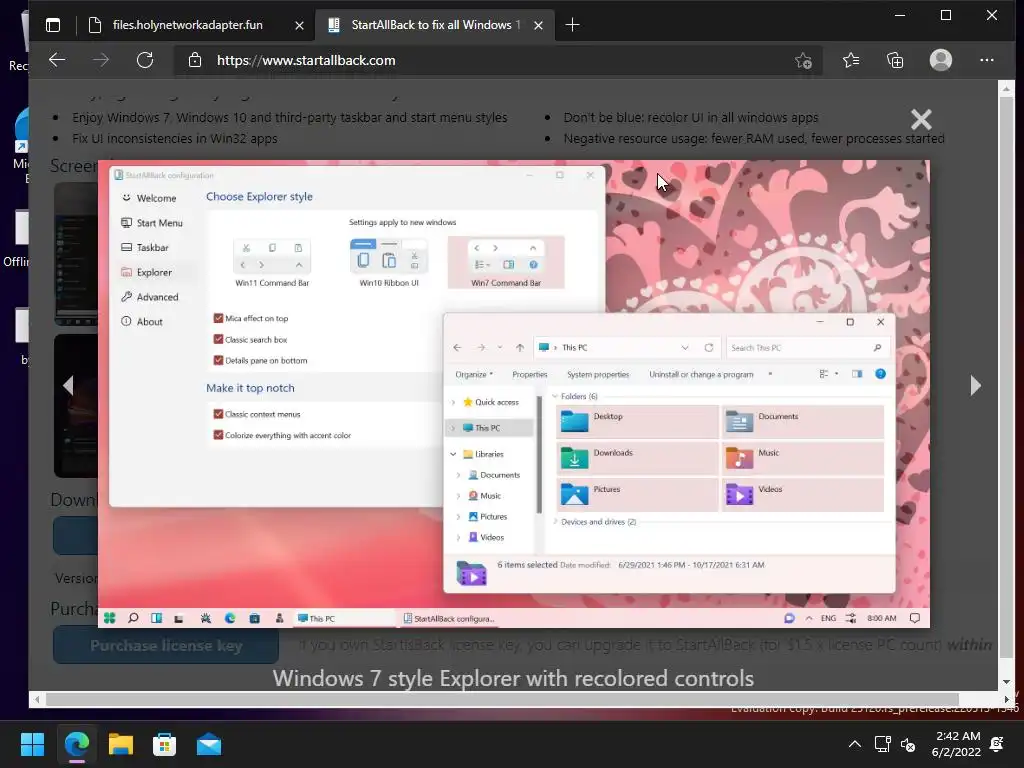
Task: Expand the This PC address bar dropdown
Action: tap(684, 347)
